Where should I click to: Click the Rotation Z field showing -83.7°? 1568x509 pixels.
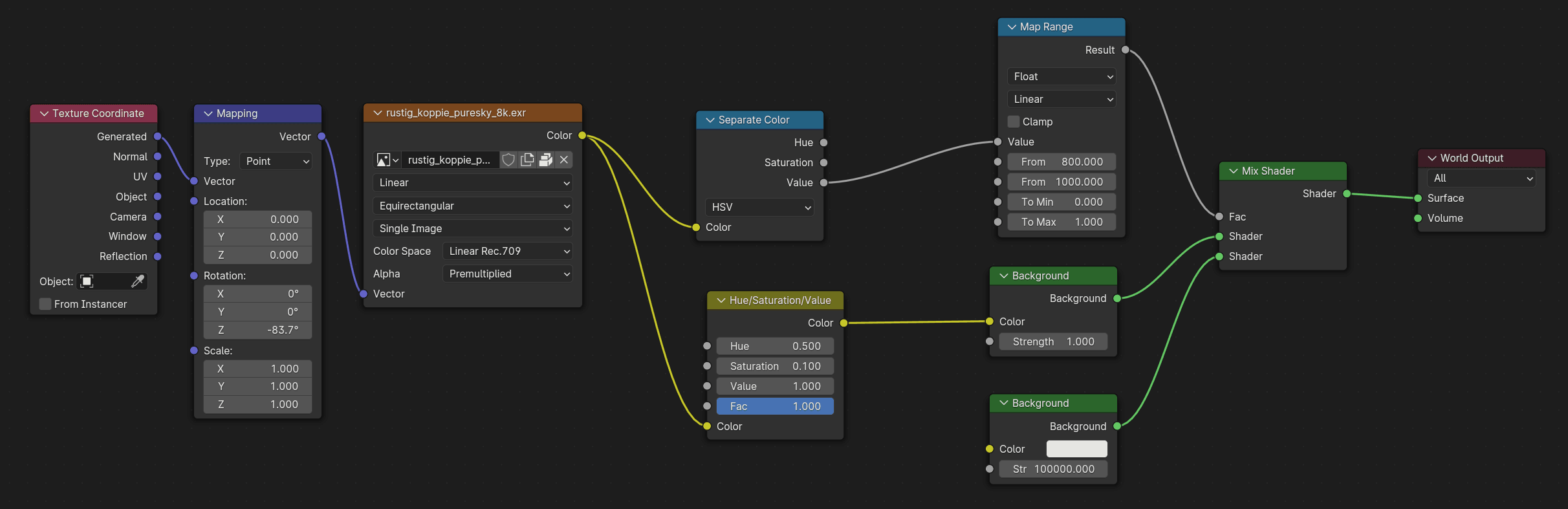257,330
